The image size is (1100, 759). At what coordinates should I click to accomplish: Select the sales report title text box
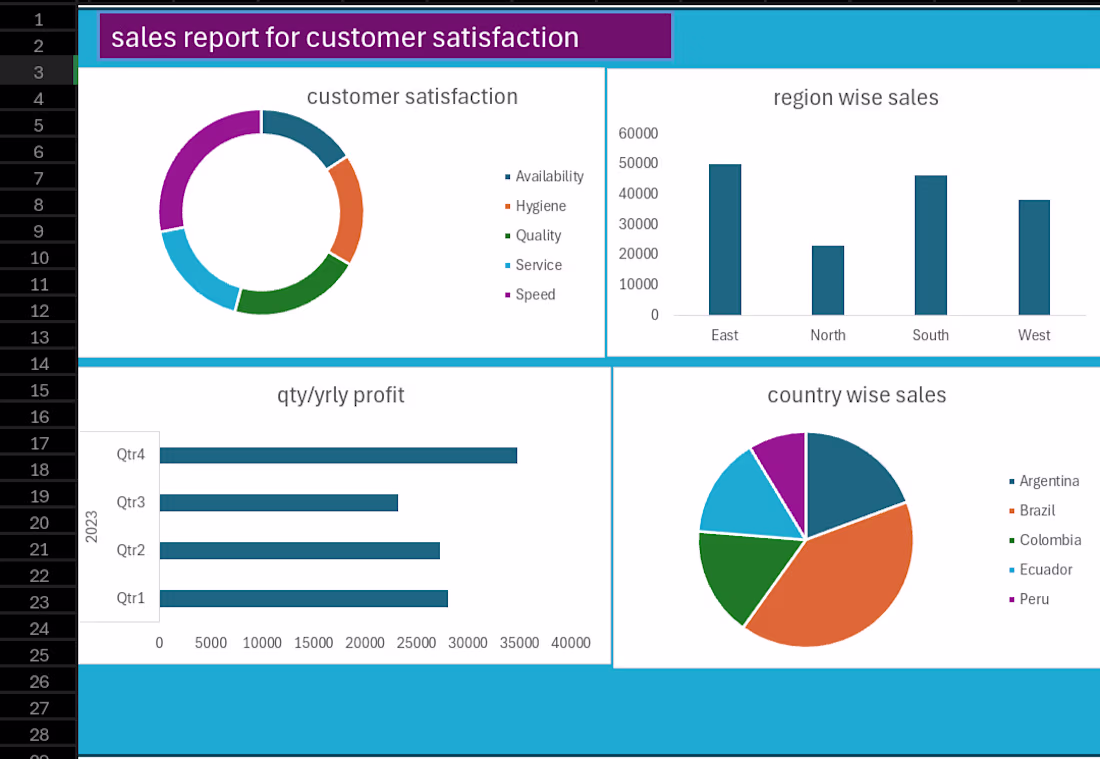(x=385, y=36)
